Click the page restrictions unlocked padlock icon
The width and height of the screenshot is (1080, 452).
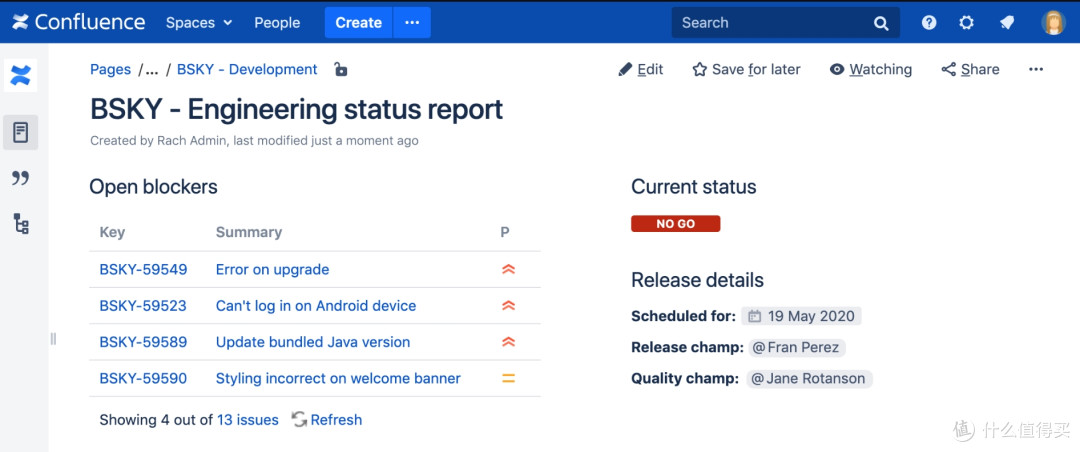tap(340, 70)
